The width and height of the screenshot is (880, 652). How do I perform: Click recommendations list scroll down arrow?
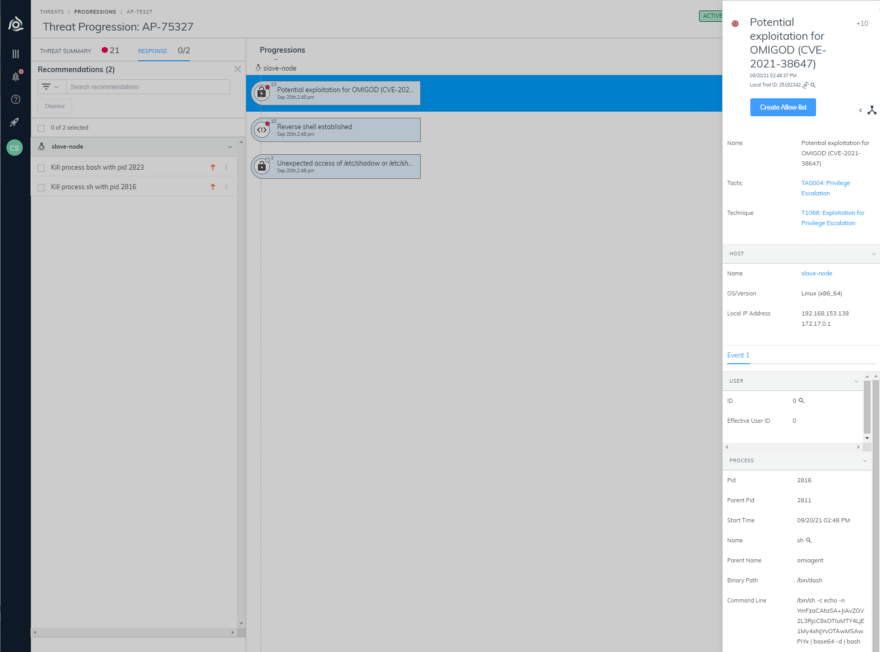[241, 623]
